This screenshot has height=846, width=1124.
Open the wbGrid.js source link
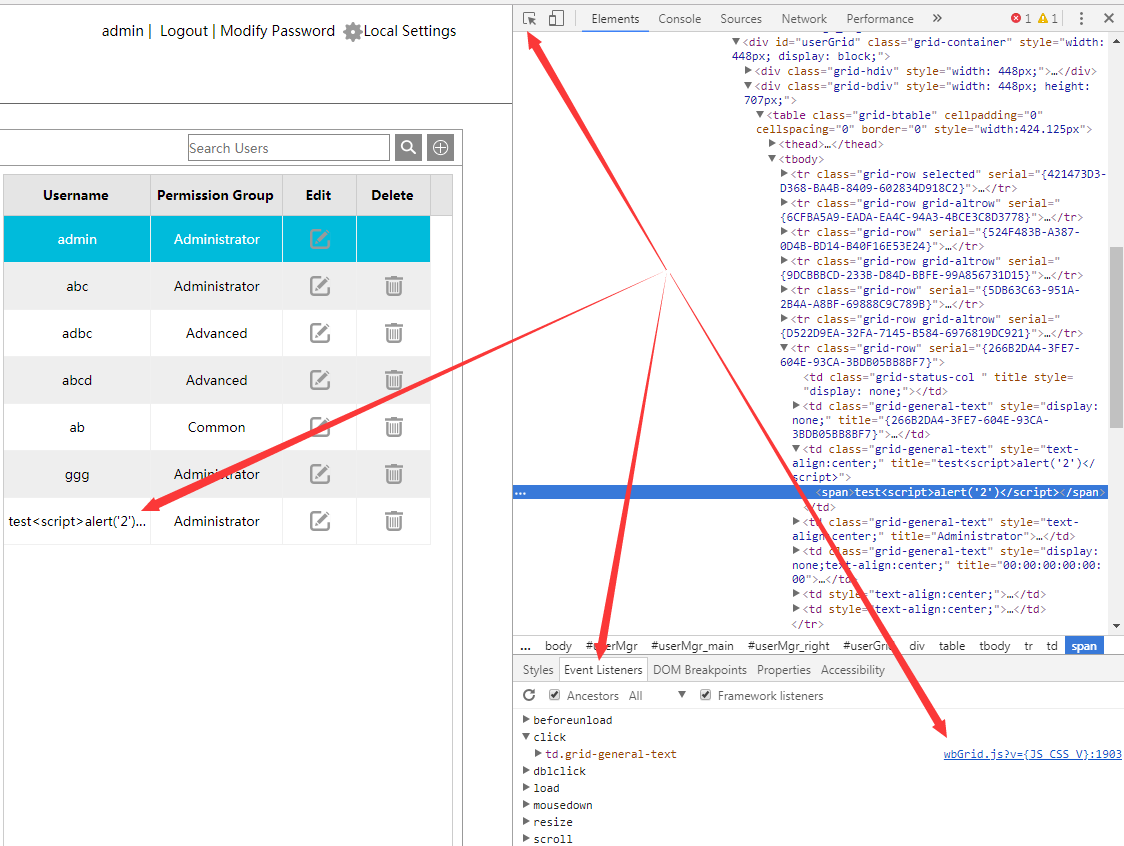(1032, 754)
